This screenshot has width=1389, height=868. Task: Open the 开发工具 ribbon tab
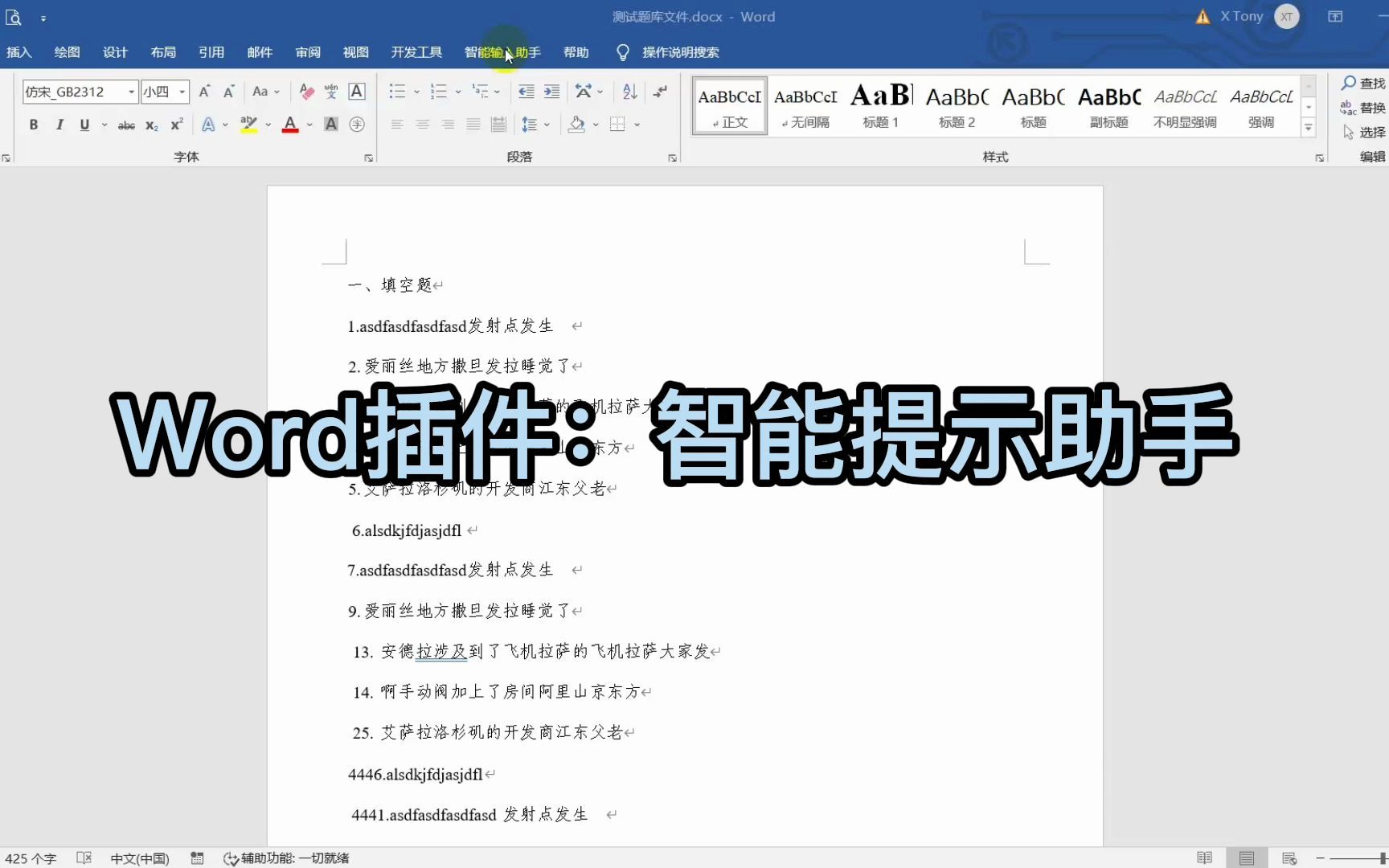point(416,52)
